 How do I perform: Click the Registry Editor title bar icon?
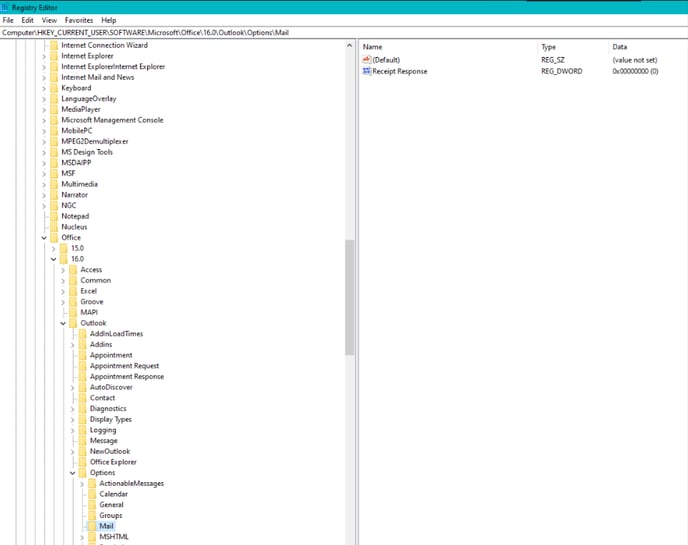tap(4, 7)
